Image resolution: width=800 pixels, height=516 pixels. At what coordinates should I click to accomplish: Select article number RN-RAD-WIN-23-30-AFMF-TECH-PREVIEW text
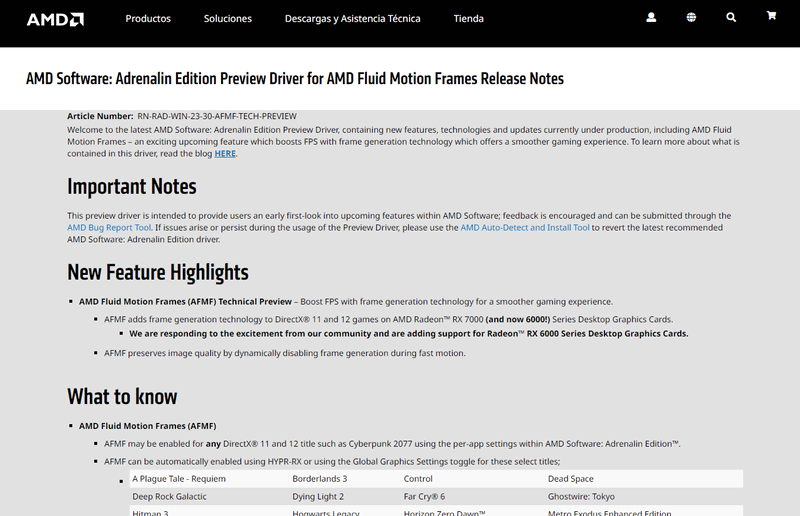coord(217,116)
